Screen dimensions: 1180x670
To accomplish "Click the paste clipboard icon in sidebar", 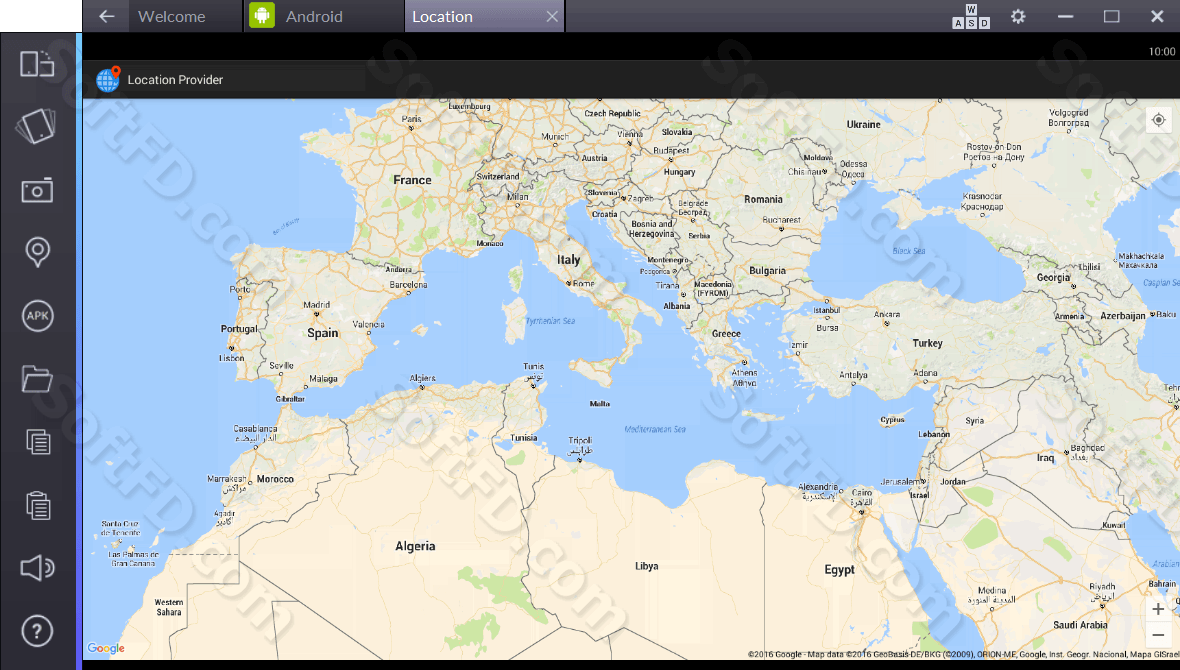I will point(38,504).
